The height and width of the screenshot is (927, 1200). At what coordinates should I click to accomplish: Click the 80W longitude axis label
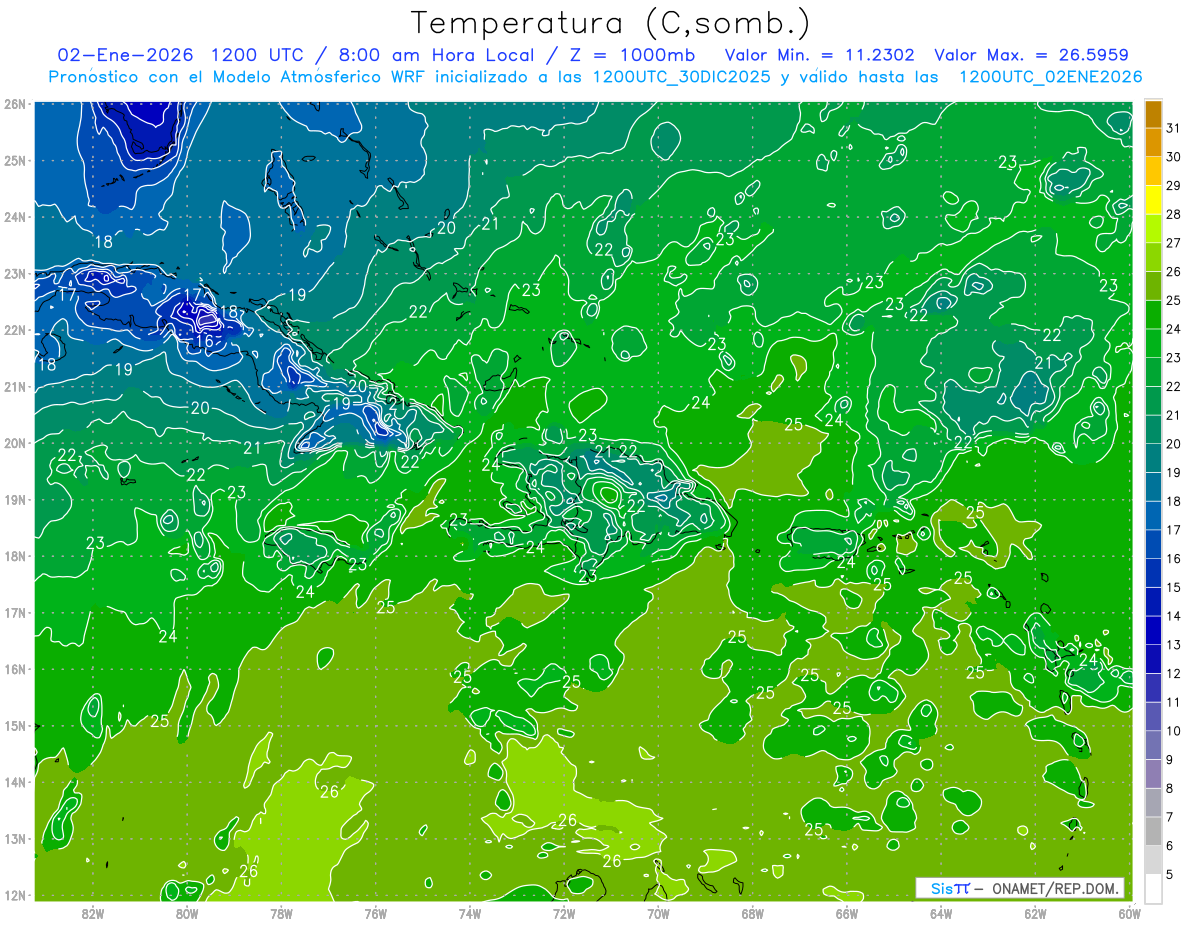pos(186,913)
